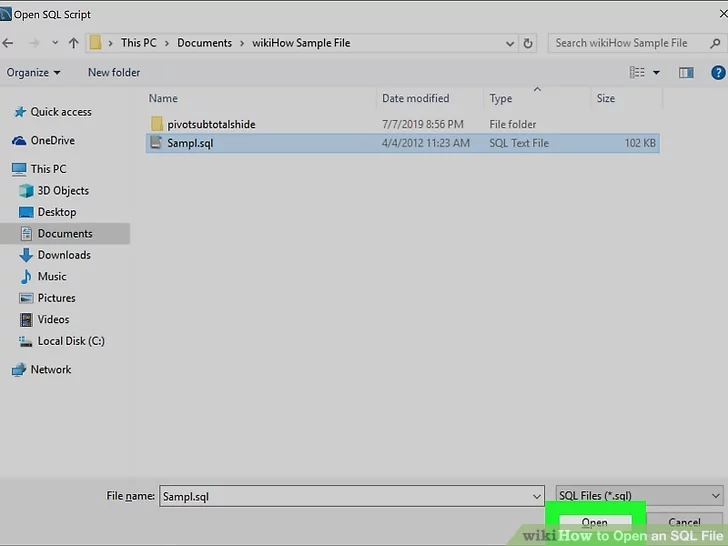Open the Organize dropdown menu
This screenshot has height=546, width=728.
point(33,72)
